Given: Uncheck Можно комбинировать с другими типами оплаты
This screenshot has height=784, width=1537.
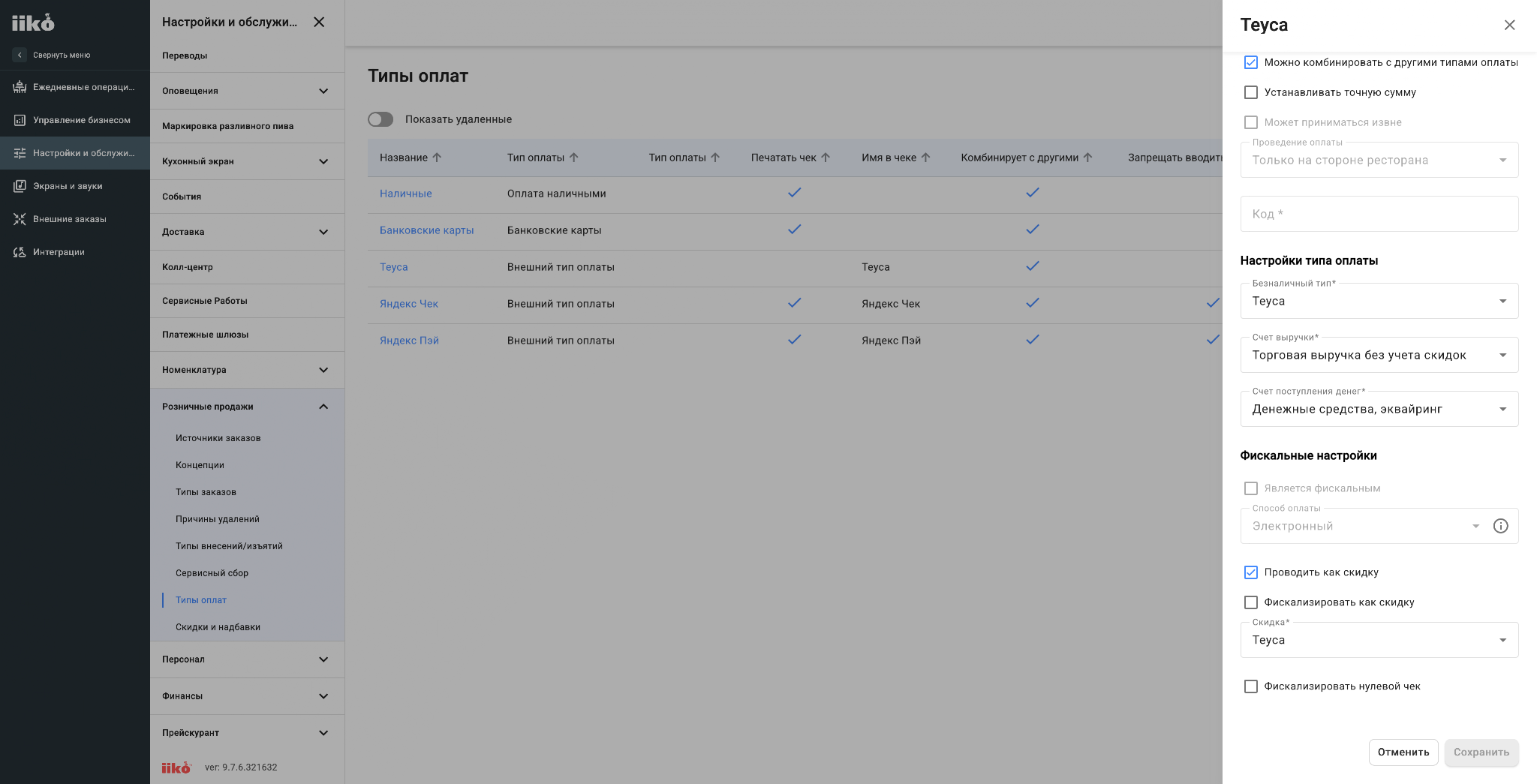Looking at the screenshot, I should 1250,62.
